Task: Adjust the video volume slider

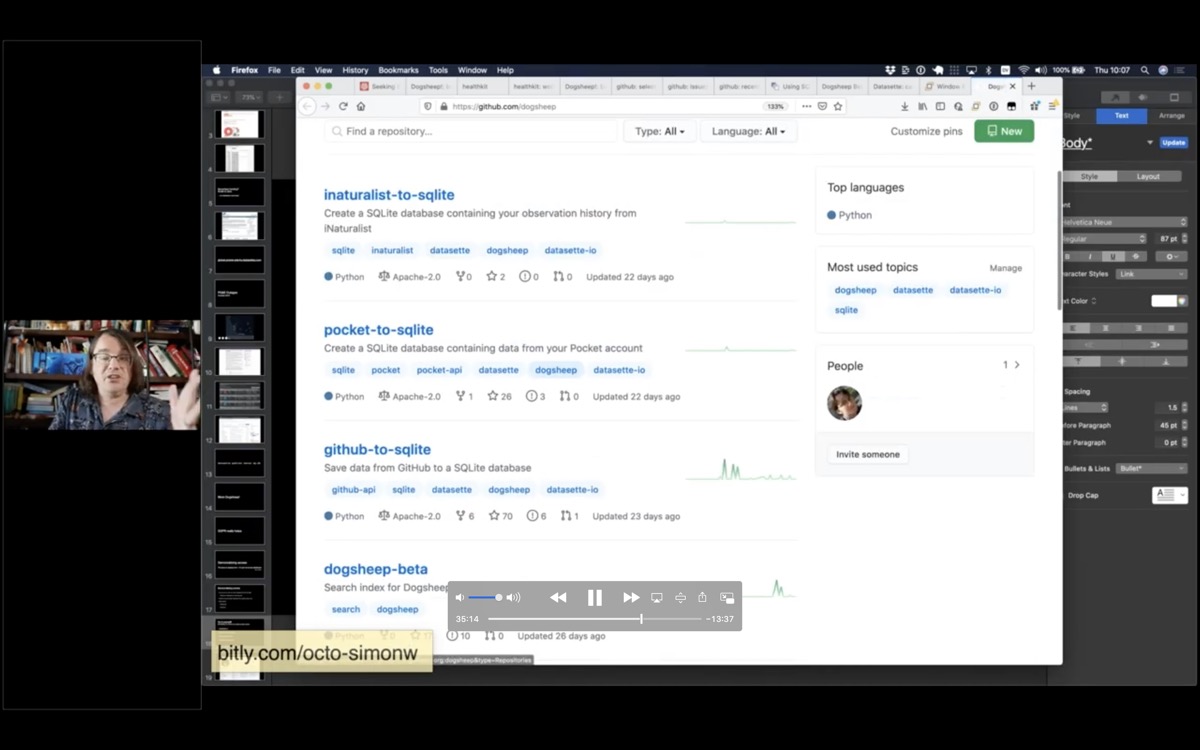Action: point(485,598)
